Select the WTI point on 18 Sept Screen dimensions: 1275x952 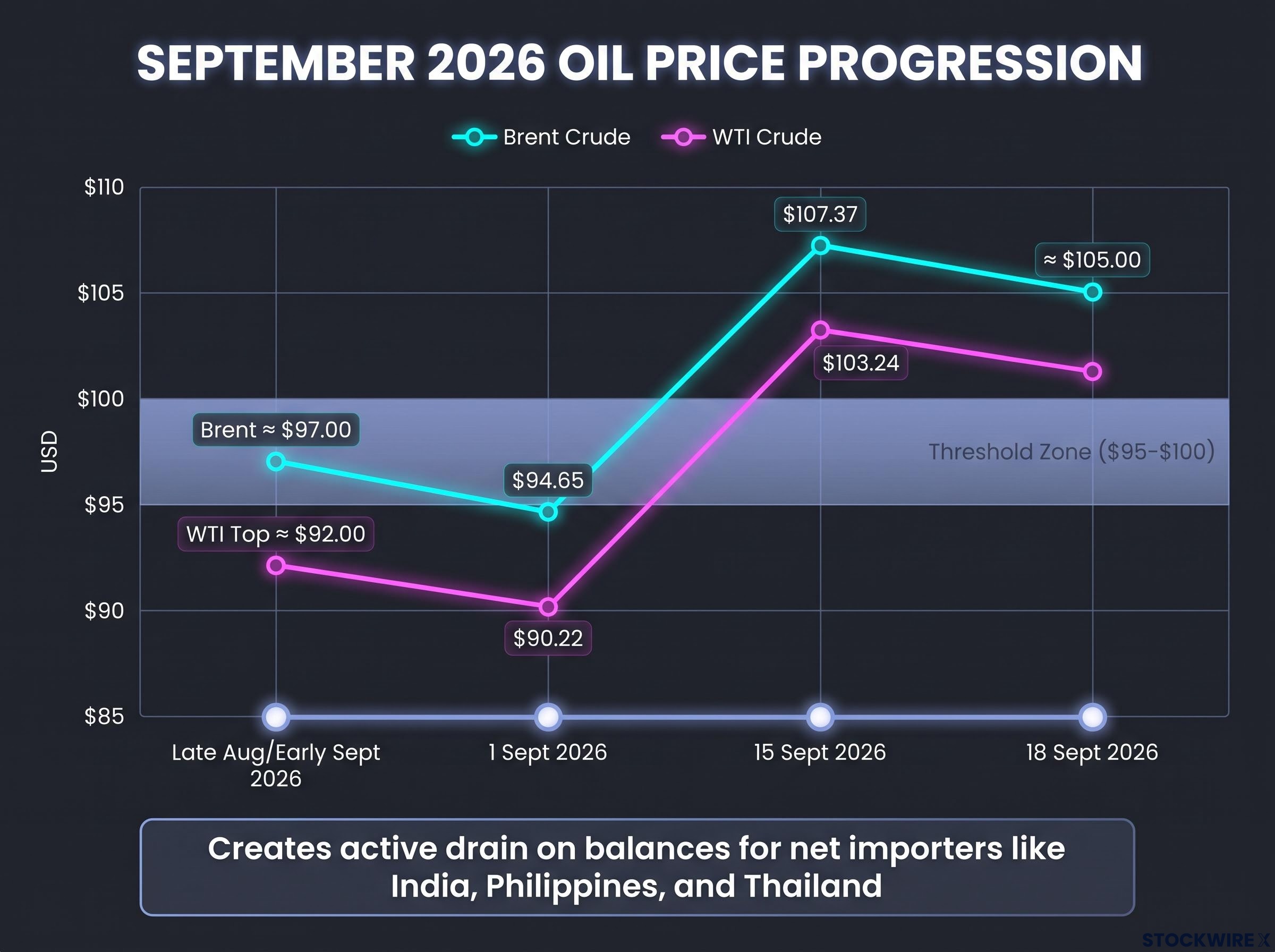1092,372
